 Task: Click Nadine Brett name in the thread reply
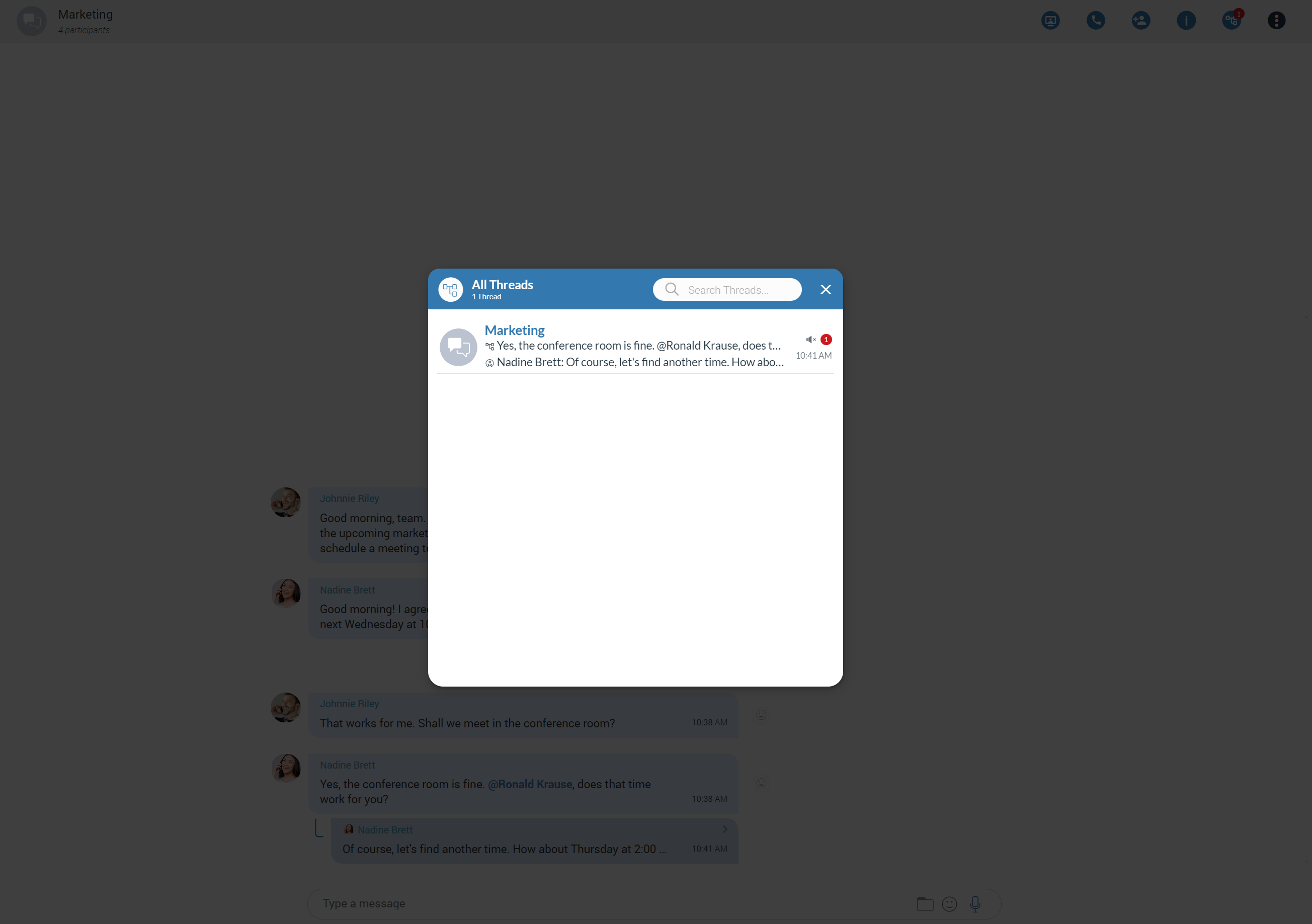(384, 830)
